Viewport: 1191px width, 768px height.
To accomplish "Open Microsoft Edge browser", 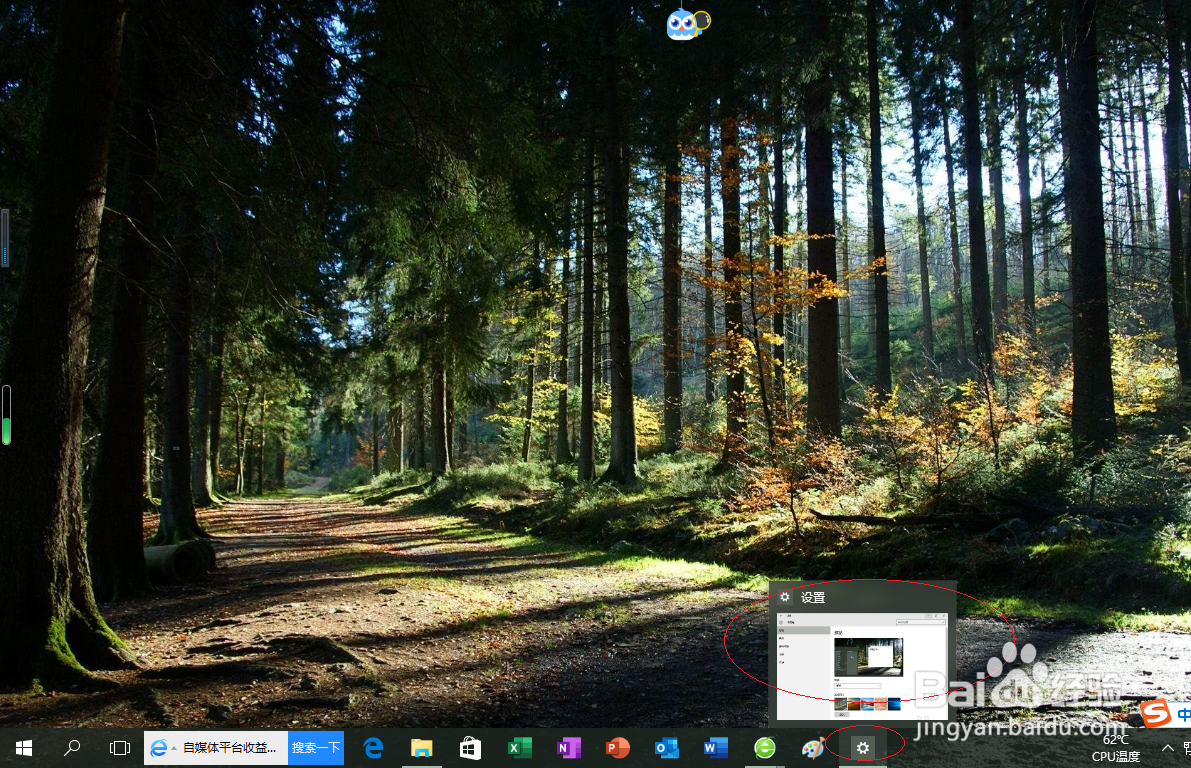I will pos(372,747).
